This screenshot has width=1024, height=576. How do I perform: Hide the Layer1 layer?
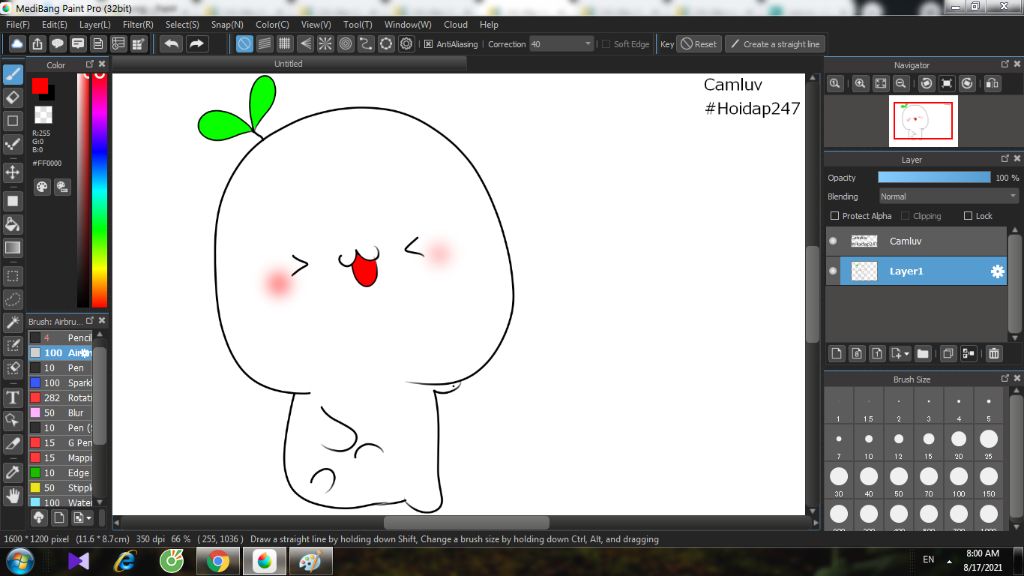pos(833,271)
